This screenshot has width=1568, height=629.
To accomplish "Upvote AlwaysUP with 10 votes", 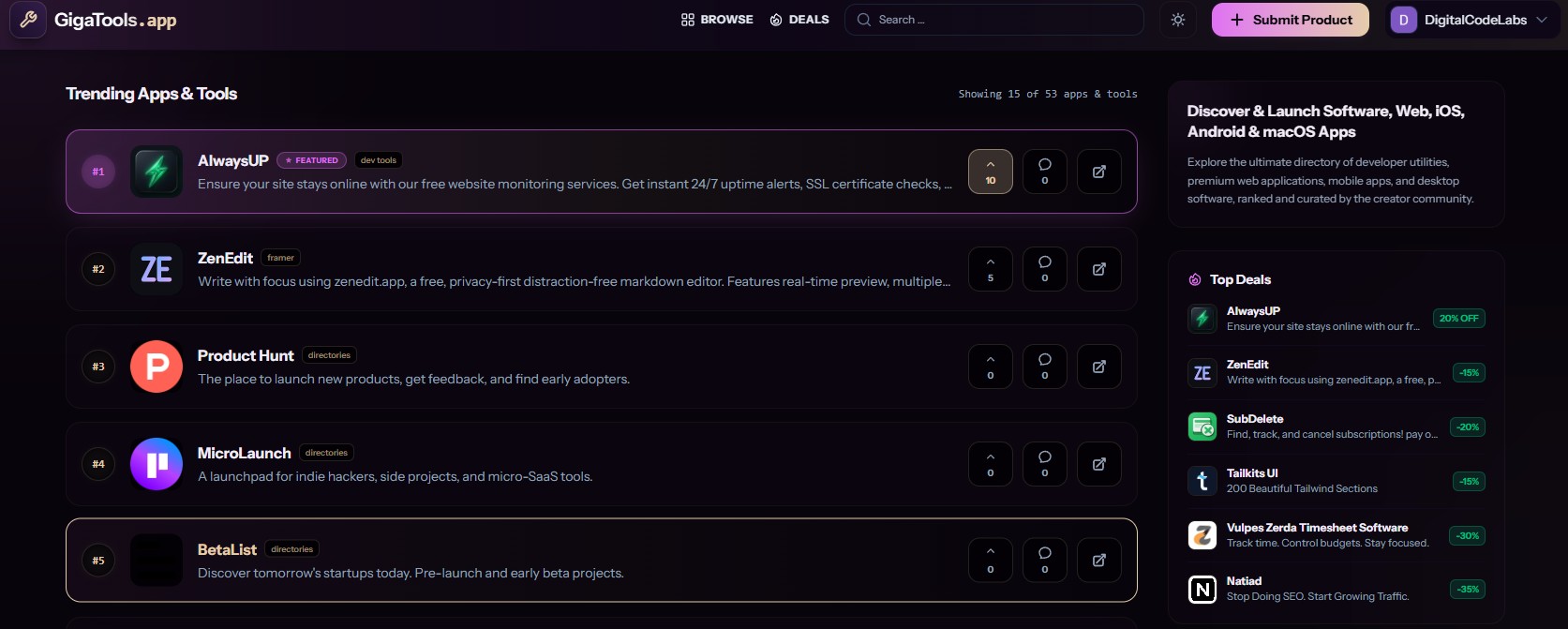I will click(x=991, y=172).
